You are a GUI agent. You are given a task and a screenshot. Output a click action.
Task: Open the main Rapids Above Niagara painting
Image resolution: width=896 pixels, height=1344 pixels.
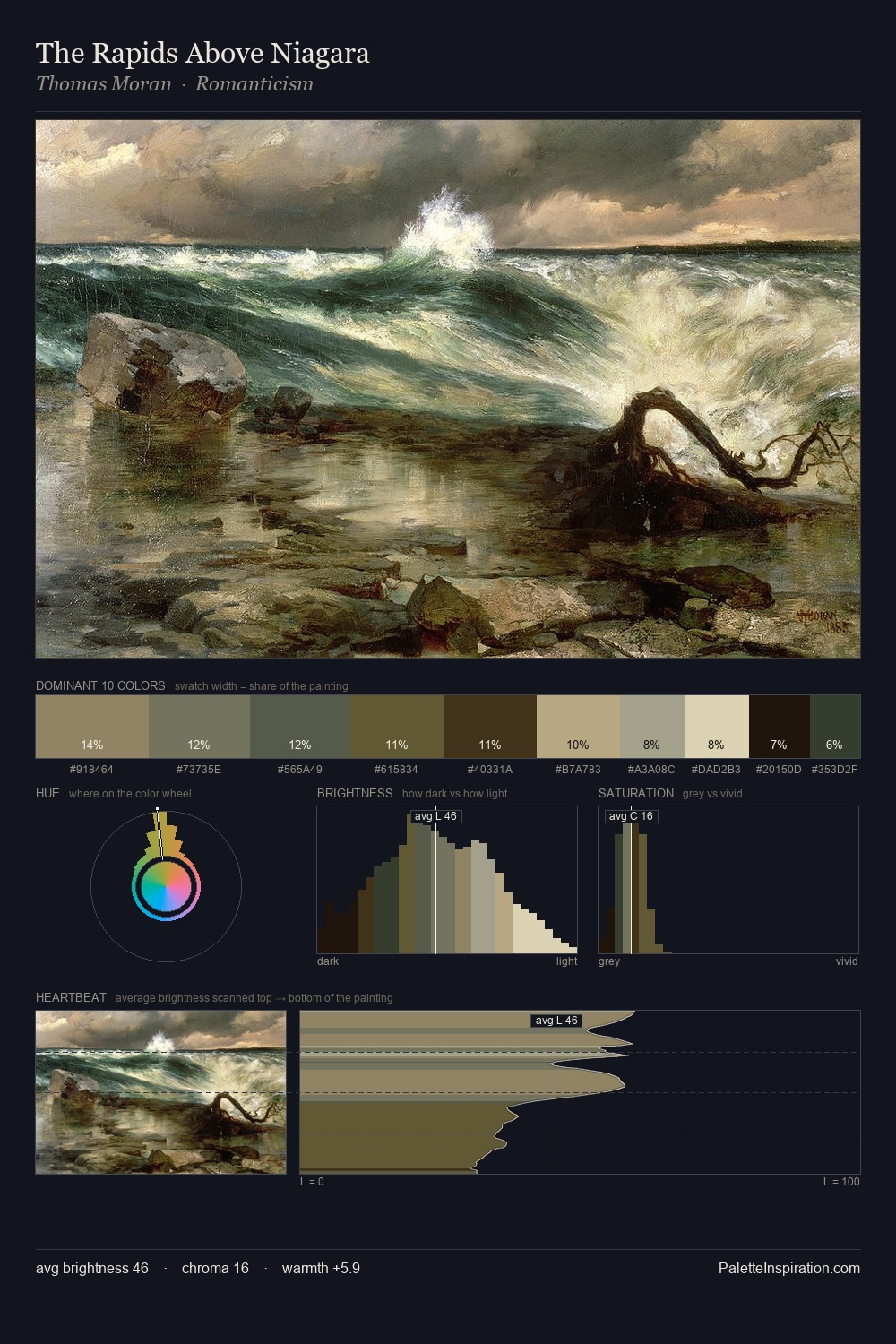click(x=448, y=389)
